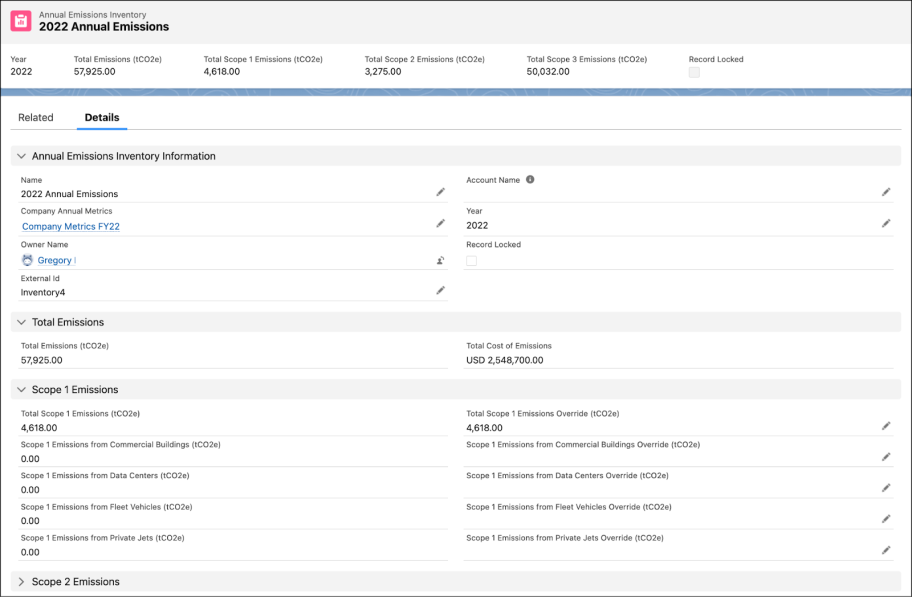Edit the Year field with the pencil icon

point(885,223)
